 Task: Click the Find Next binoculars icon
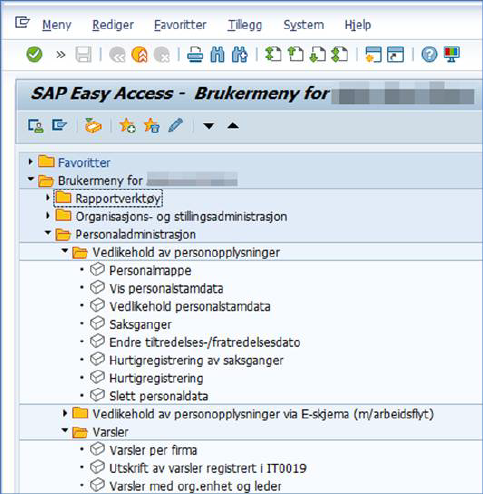click(240, 54)
